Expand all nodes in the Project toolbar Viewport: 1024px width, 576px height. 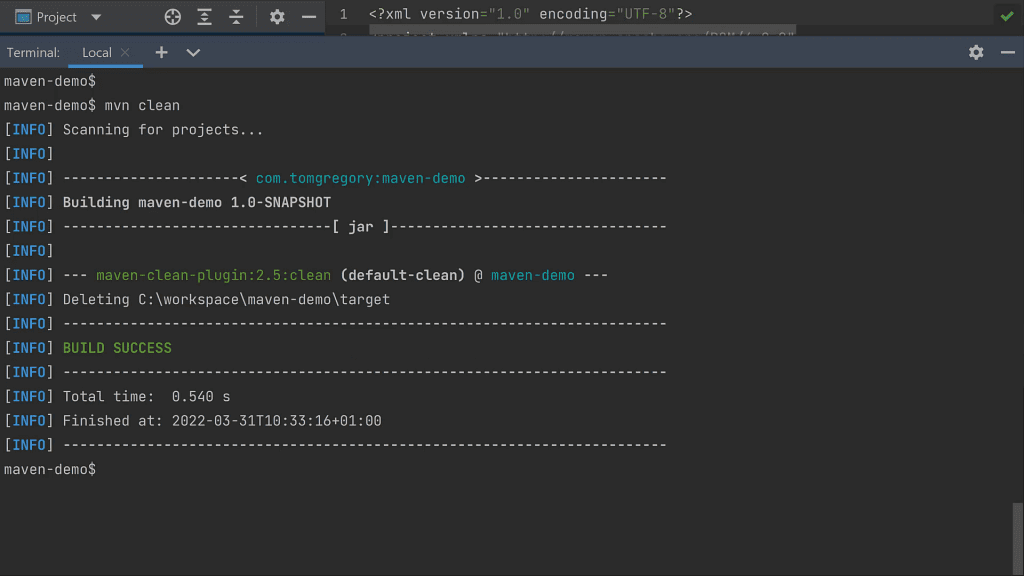pyautogui.click(x=205, y=16)
